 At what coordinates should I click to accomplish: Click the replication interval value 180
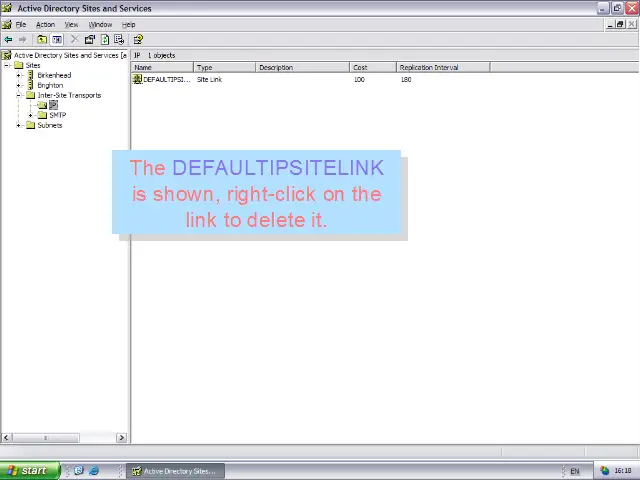pyautogui.click(x=406, y=79)
